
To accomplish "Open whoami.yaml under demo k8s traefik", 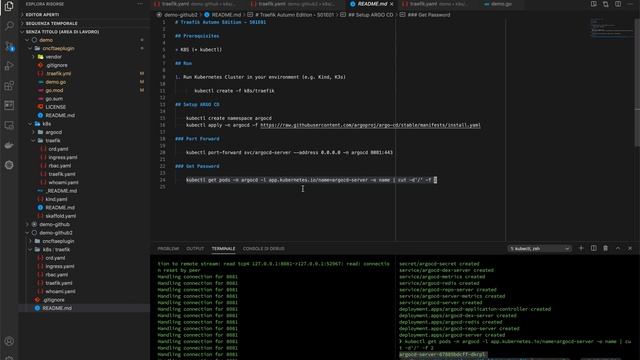I will click(x=63, y=182).
